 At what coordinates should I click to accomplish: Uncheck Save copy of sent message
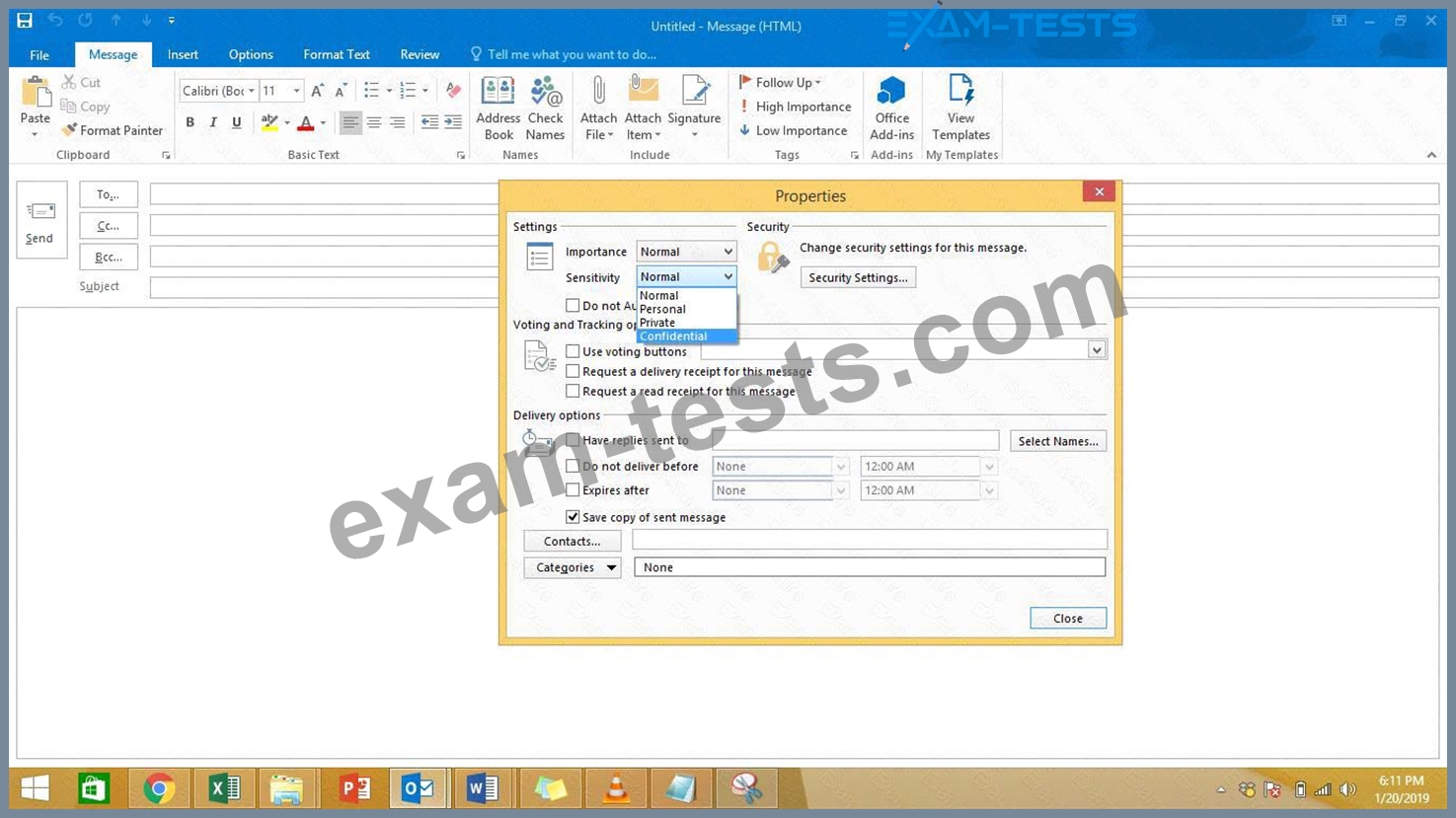[x=573, y=517]
